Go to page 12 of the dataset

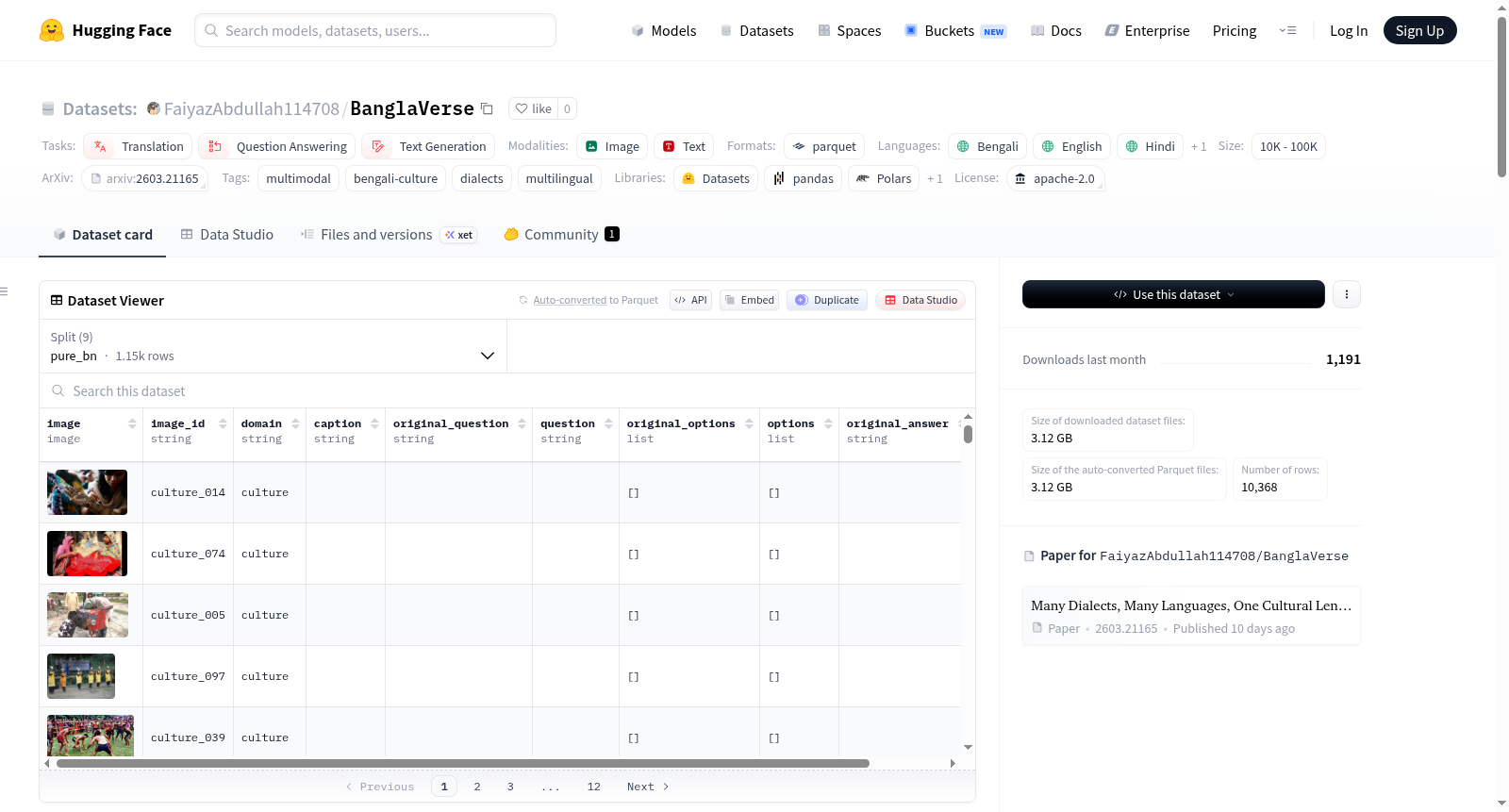(x=593, y=787)
